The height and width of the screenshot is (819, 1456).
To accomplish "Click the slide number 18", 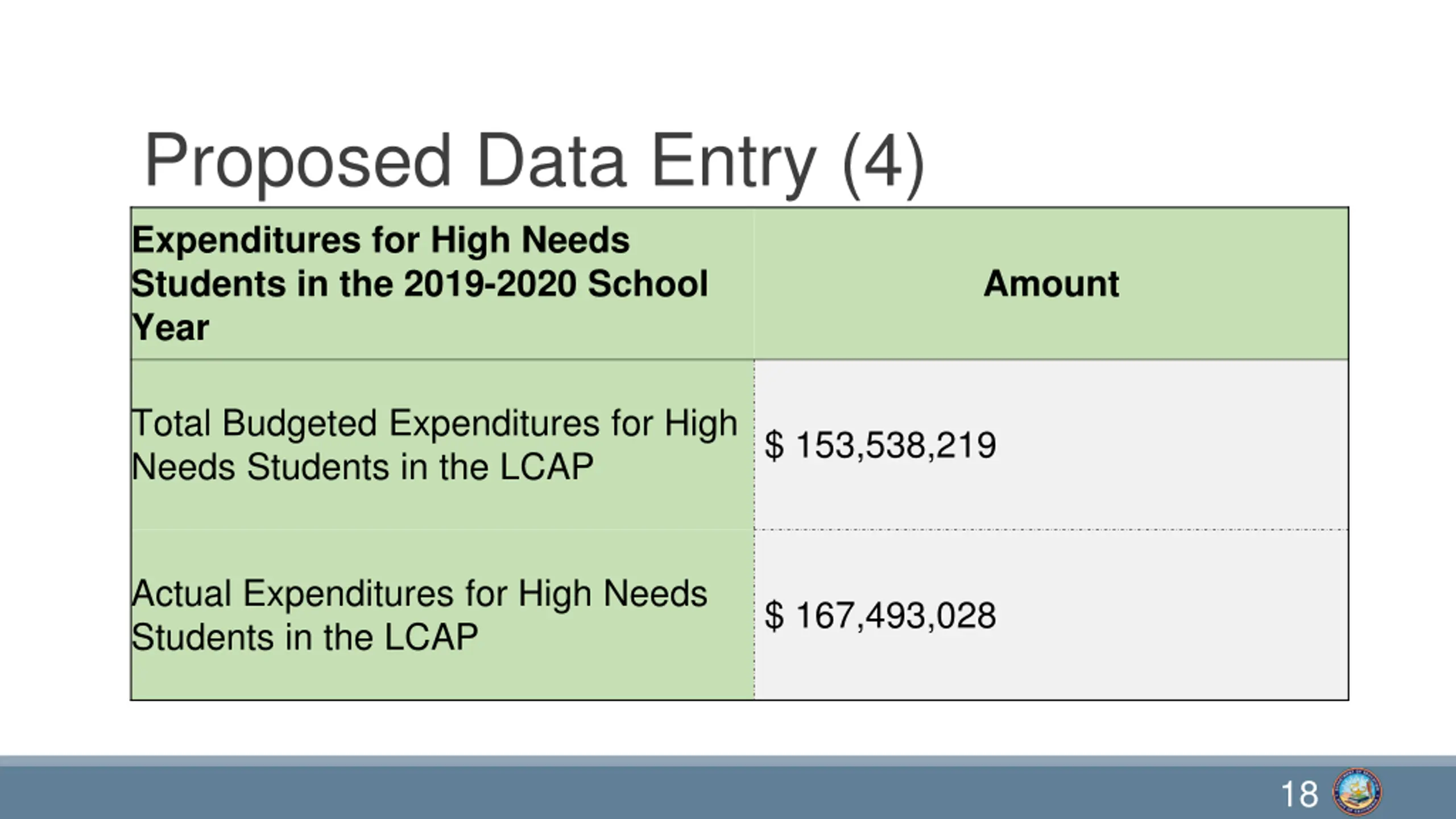I will click(1299, 794).
